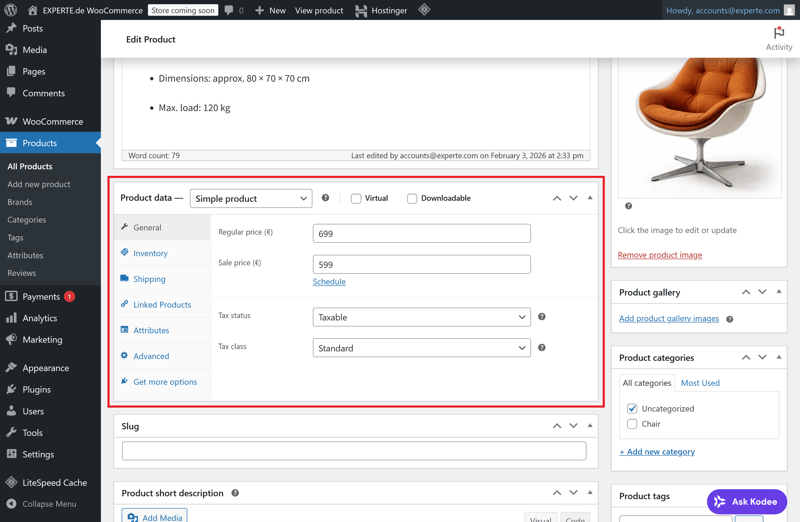
Task: Click the Schedule sale price link
Action: (329, 282)
